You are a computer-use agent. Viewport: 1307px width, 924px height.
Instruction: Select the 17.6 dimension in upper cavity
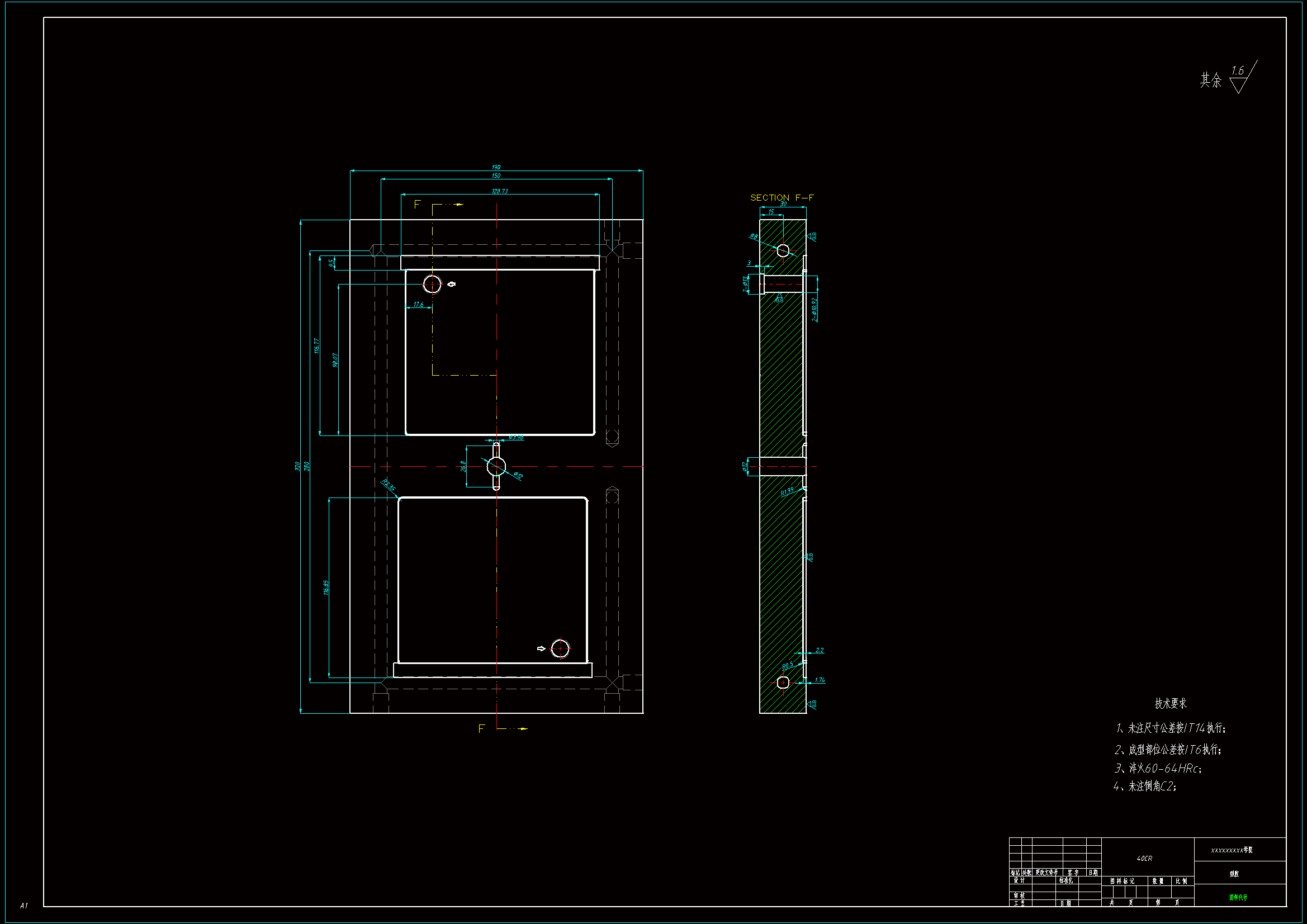tap(418, 305)
